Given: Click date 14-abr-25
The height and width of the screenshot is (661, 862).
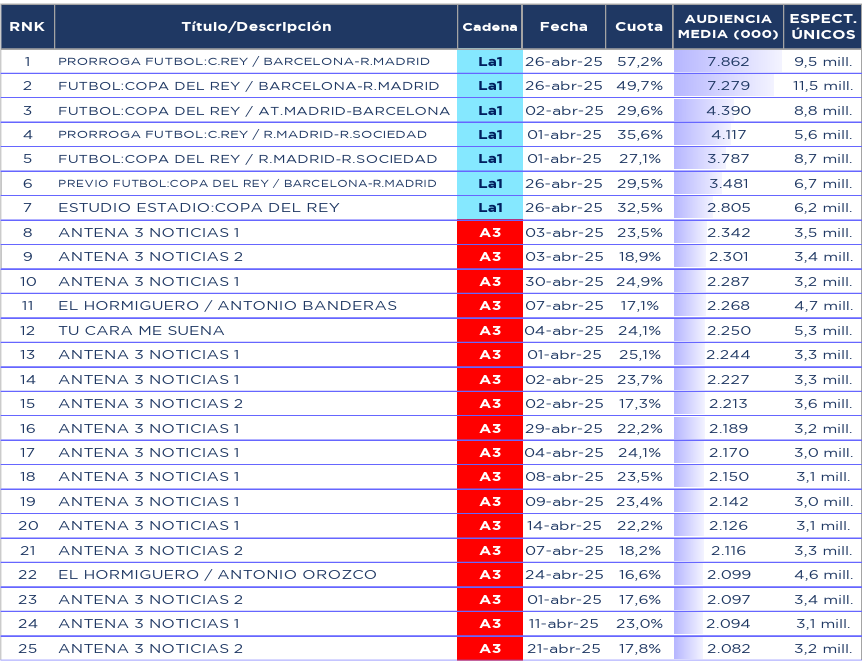Looking at the screenshot, I should [564, 526].
